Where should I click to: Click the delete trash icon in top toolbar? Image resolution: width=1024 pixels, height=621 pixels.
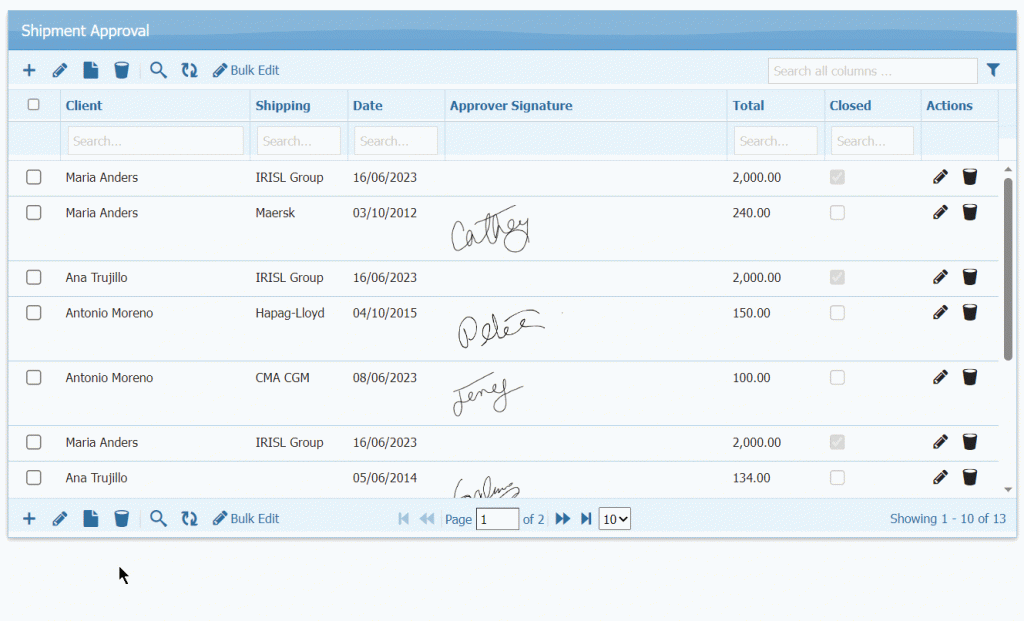click(x=122, y=70)
